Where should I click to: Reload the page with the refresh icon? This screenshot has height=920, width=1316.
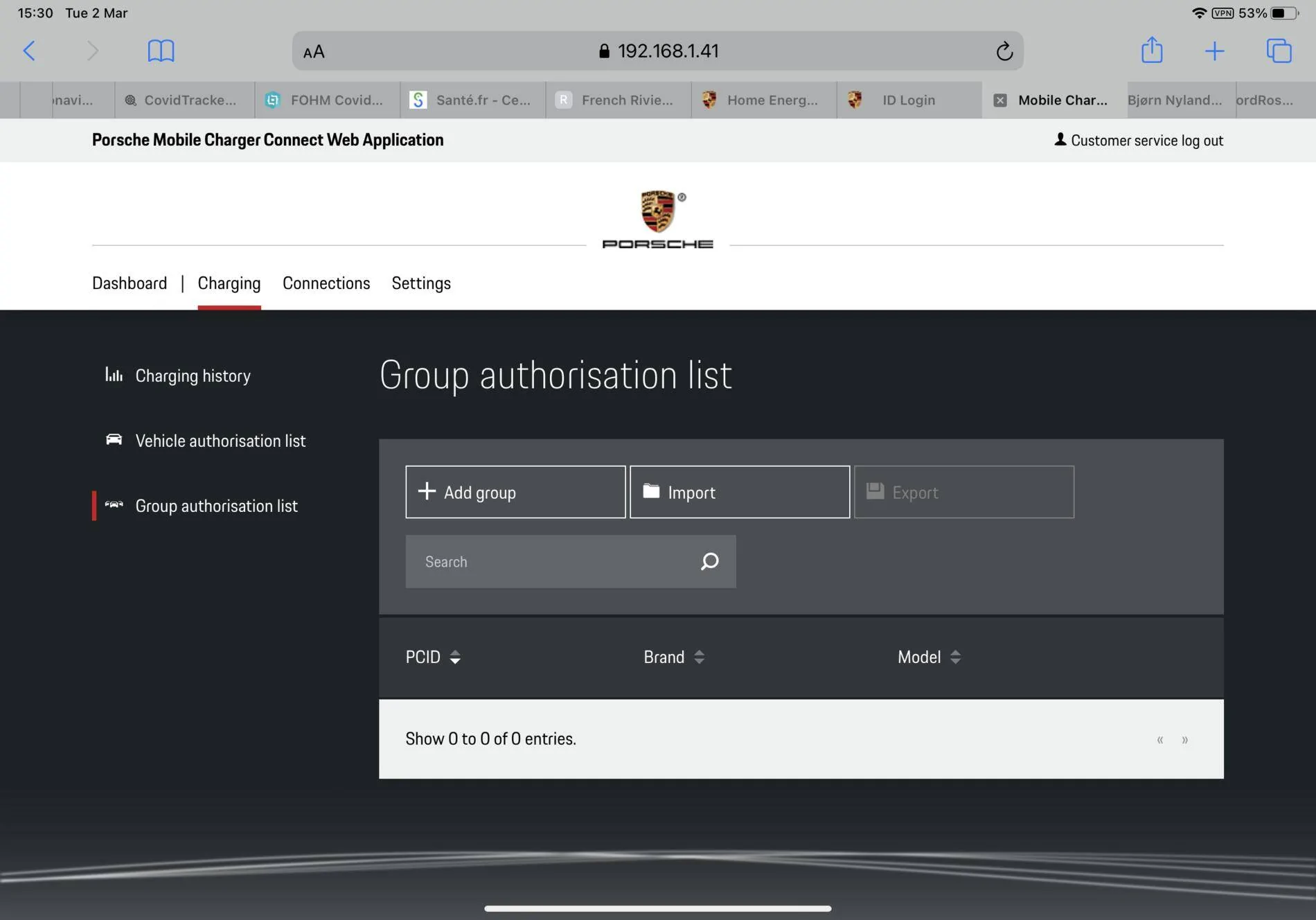click(x=1004, y=51)
